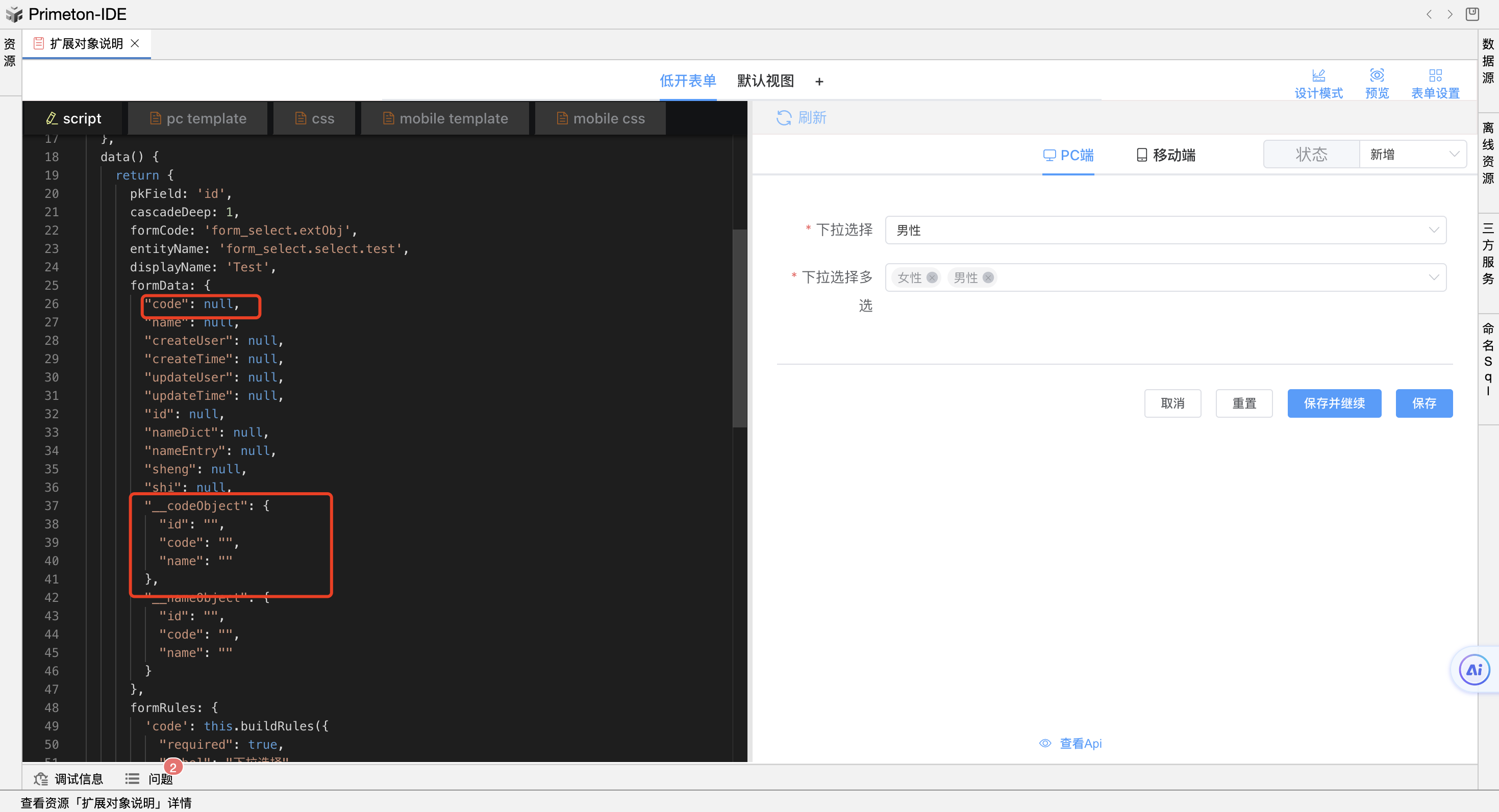
Task: Add a new view with plus button
Action: click(819, 82)
